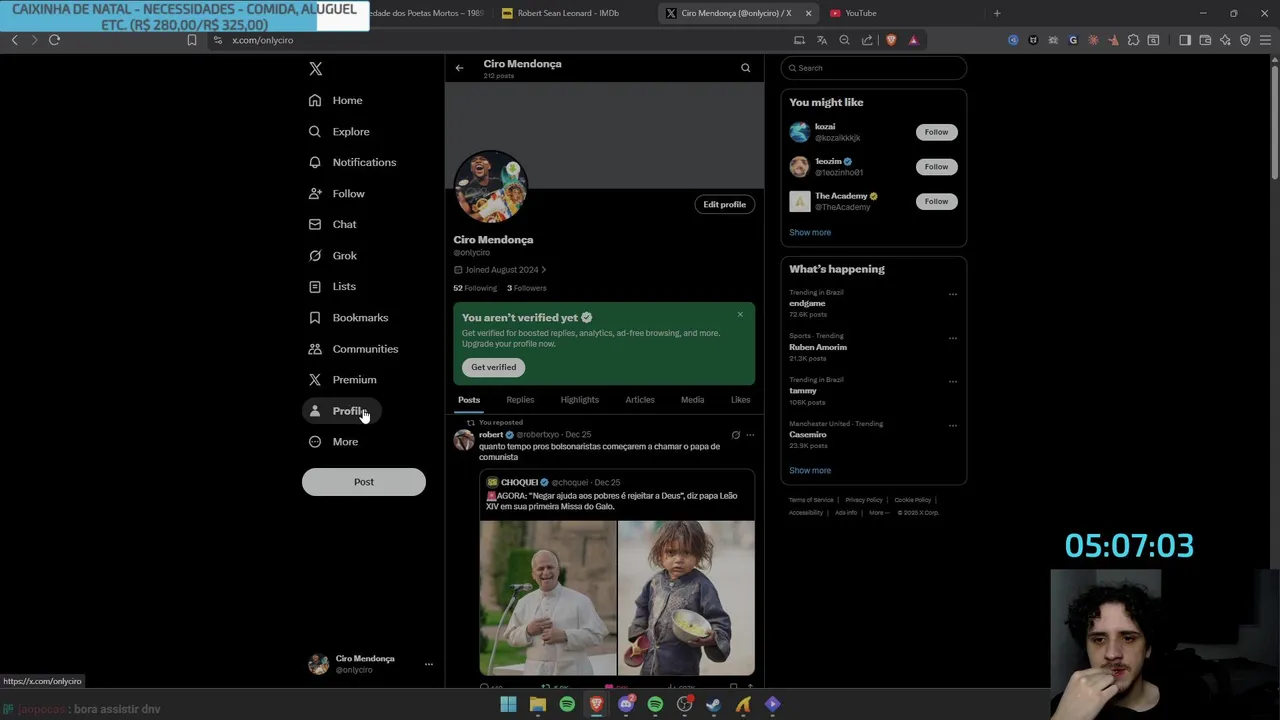The width and height of the screenshot is (1280, 720).
Task: Go to Home in the sidebar
Action: pyautogui.click(x=336, y=100)
